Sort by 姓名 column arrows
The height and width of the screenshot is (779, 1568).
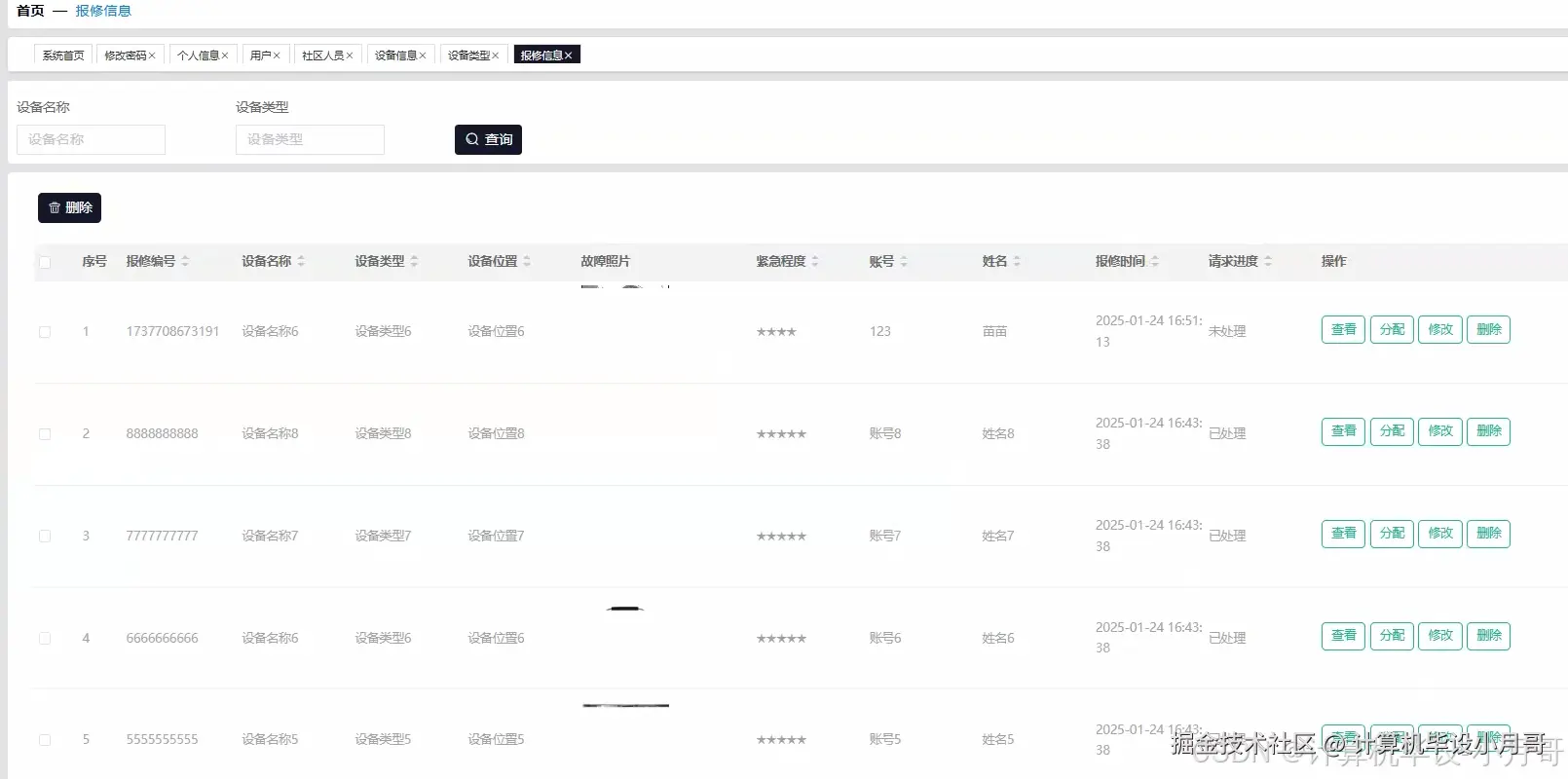[x=1017, y=261]
